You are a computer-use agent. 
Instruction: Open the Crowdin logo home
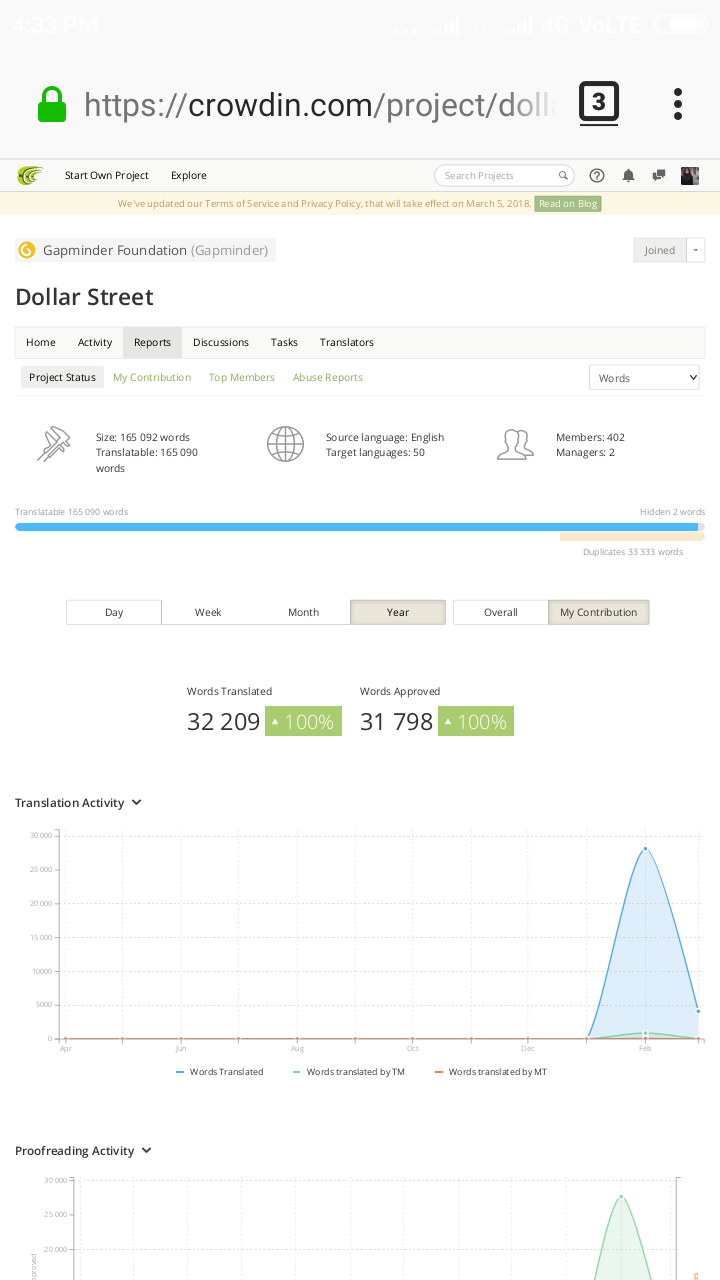tap(30, 176)
